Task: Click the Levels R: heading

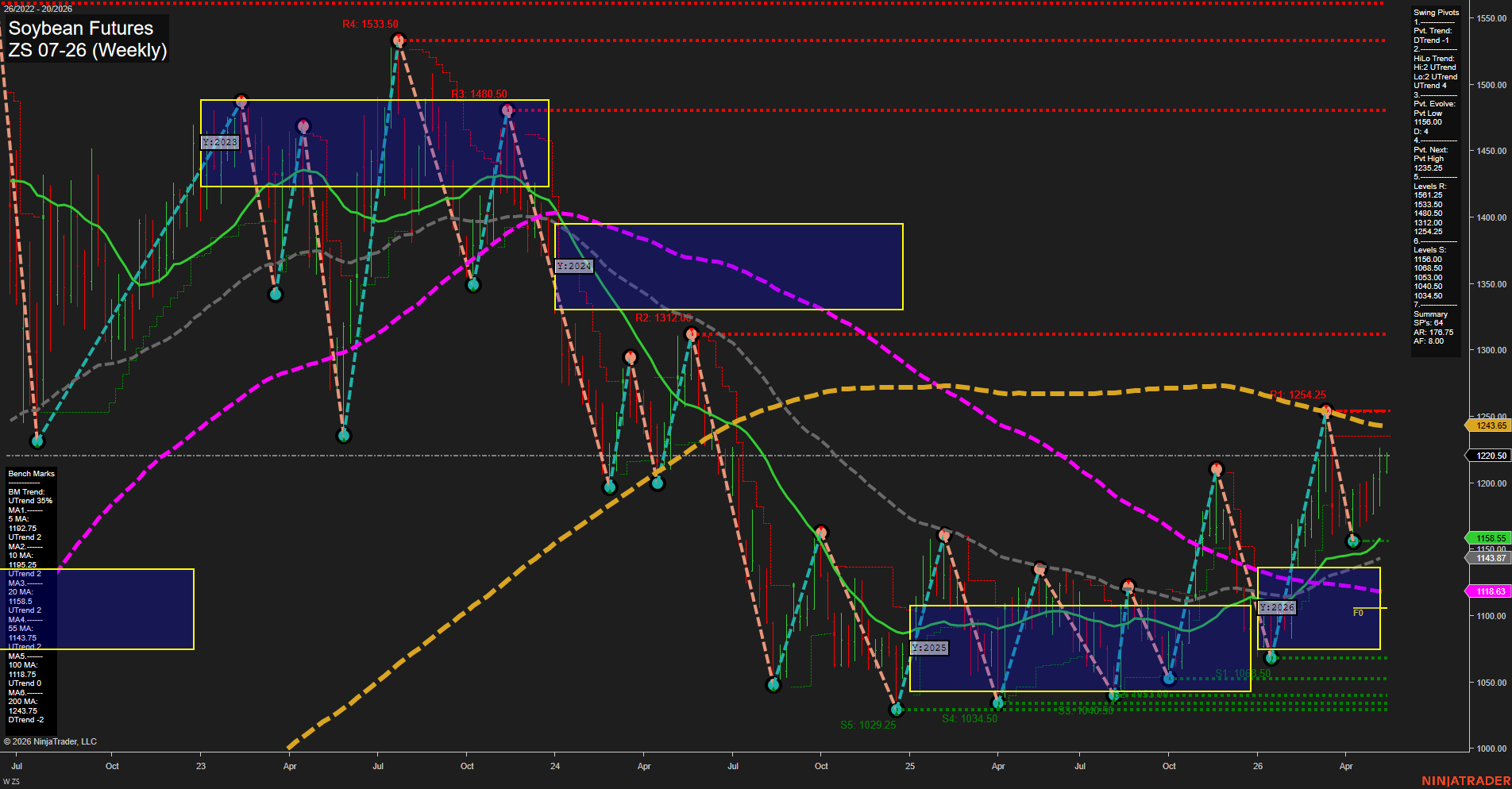Action: 1430,187
